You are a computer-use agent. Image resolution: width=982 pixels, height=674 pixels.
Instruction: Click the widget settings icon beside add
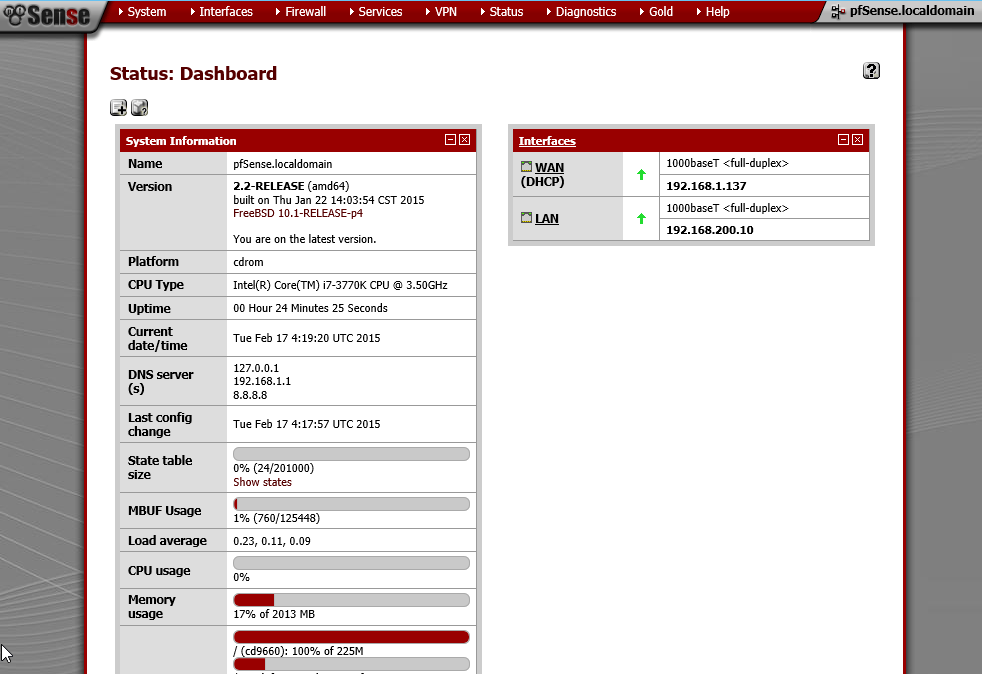140,108
